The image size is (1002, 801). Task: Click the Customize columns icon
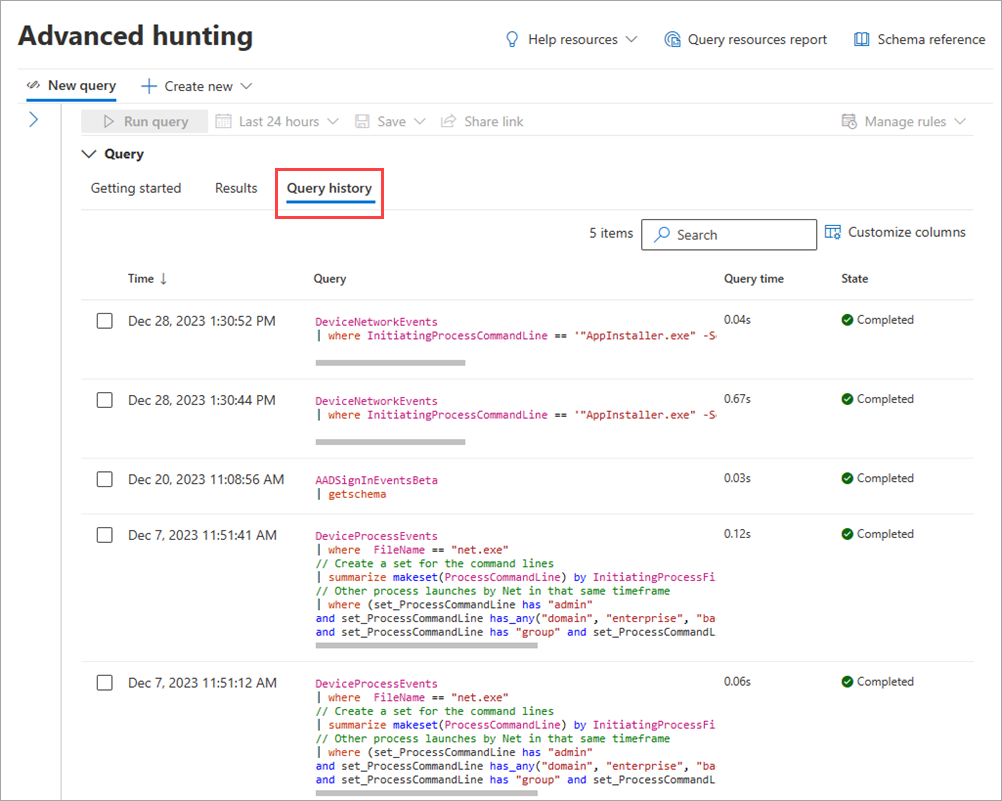click(x=833, y=232)
